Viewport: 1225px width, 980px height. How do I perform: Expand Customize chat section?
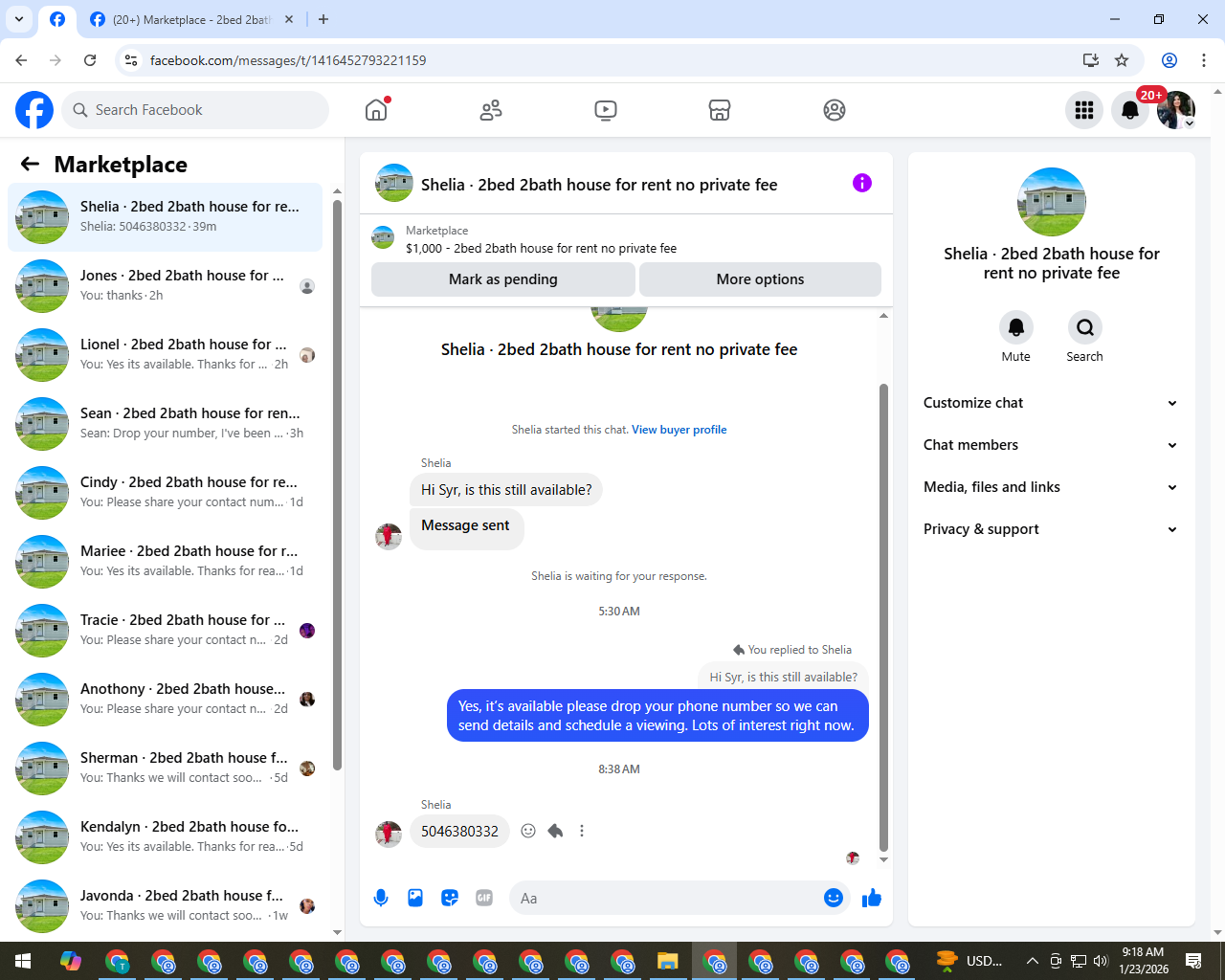coord(1051,403)
